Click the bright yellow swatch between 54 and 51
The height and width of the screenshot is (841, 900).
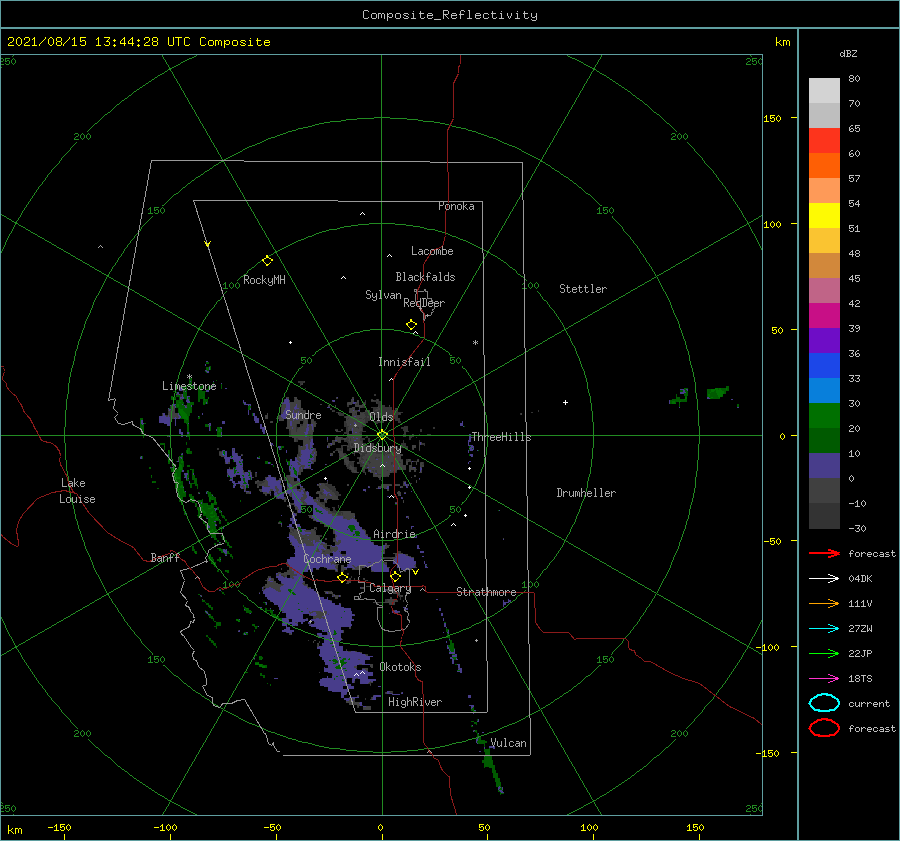(824, 216)
